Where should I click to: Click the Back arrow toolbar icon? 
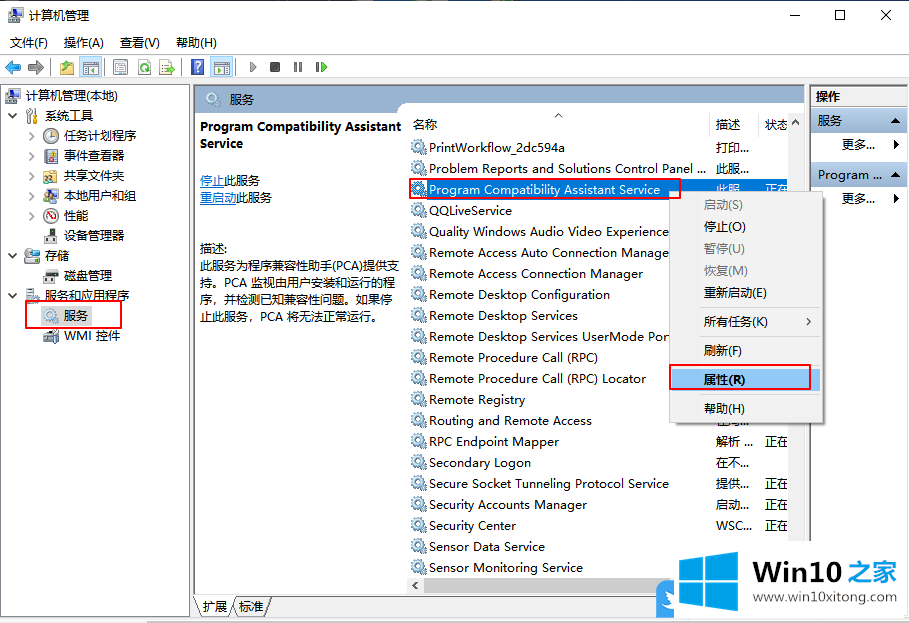point(13,67)
